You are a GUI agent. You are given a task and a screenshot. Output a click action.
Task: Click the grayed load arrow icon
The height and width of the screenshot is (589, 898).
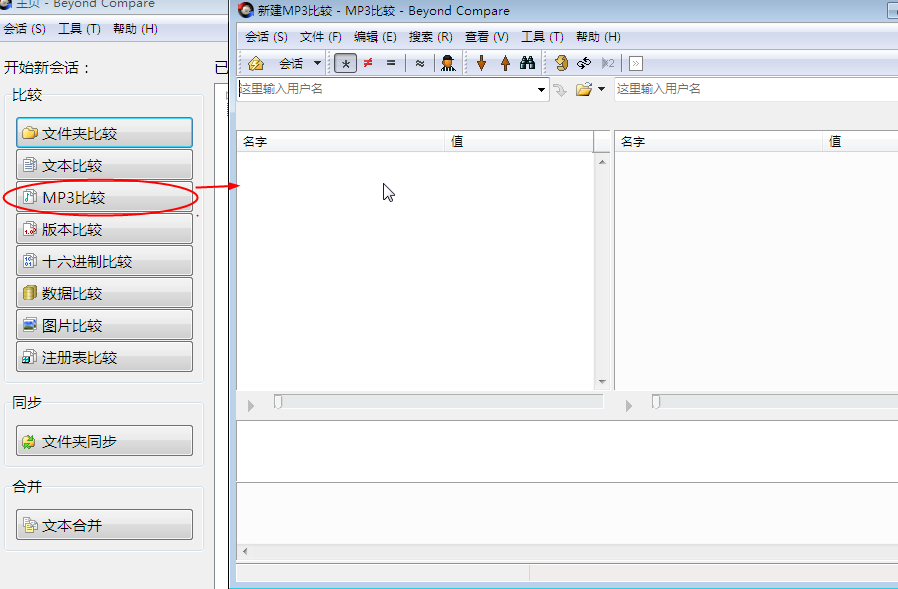[560, 89]
